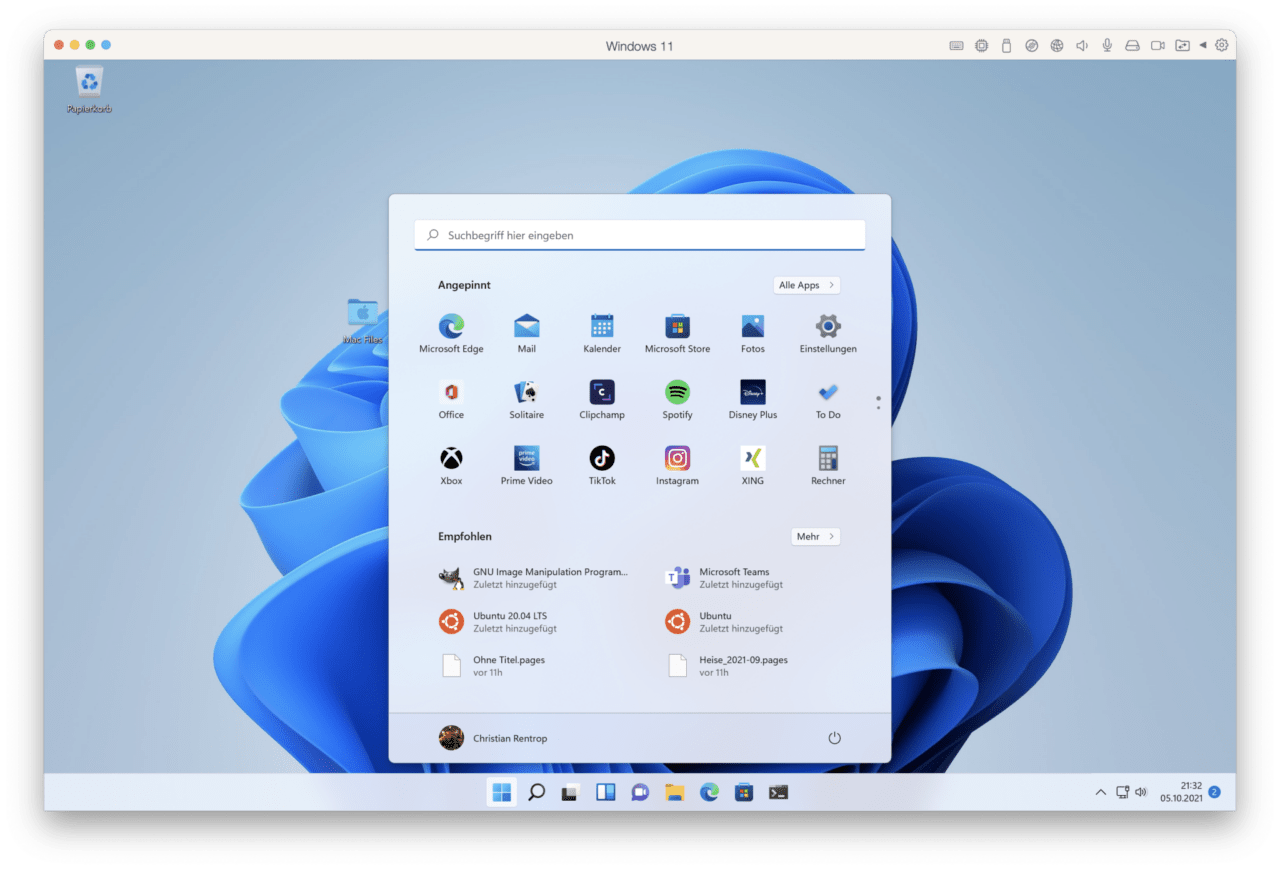Open the Christian Rentrop user account menu
Image resolution: width=1280 pixels, height=869 pixels.
pos(494,738)
